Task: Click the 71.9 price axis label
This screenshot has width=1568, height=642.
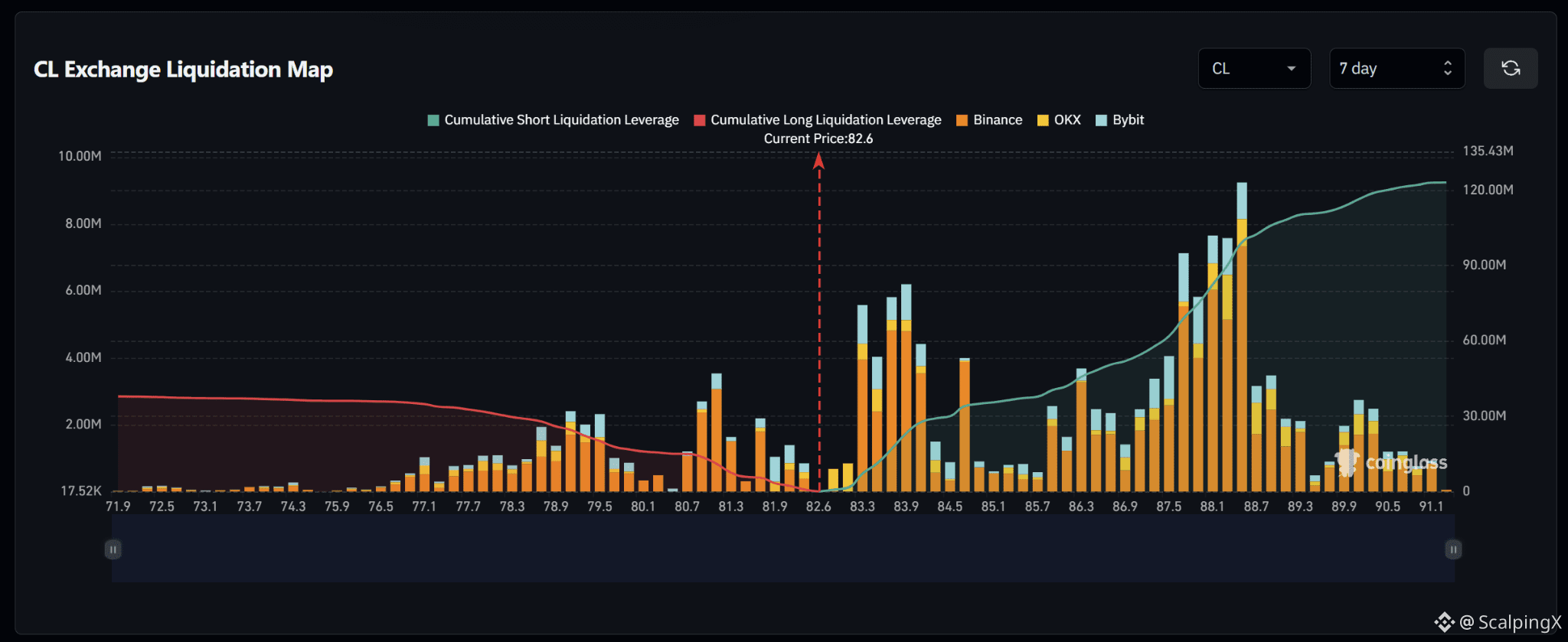Action: tap(118, 507)
